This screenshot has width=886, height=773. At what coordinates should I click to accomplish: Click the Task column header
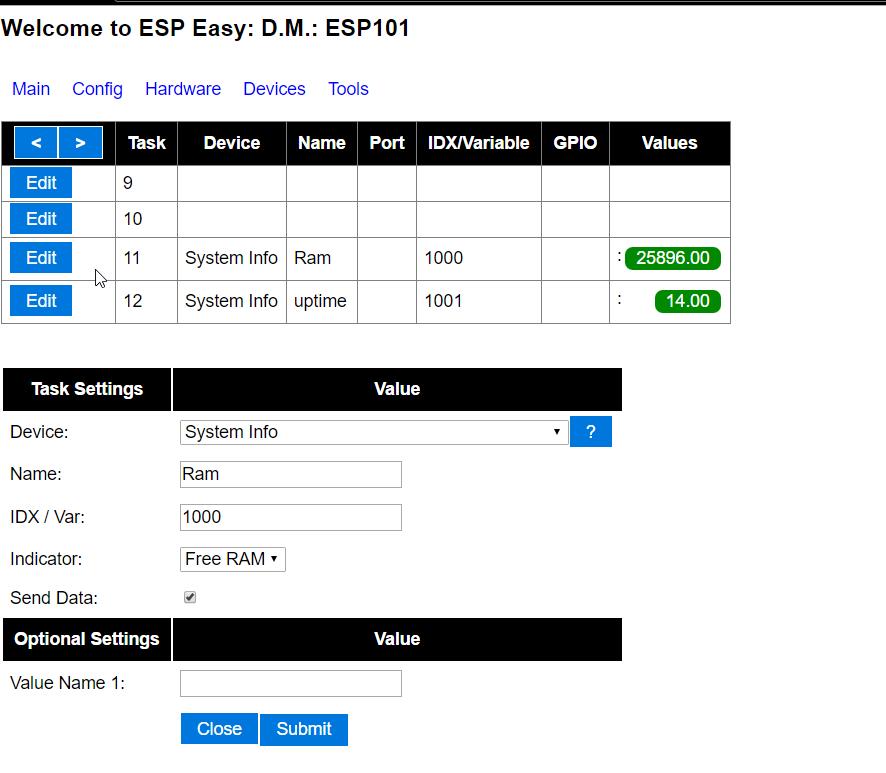tap(147, 143)
